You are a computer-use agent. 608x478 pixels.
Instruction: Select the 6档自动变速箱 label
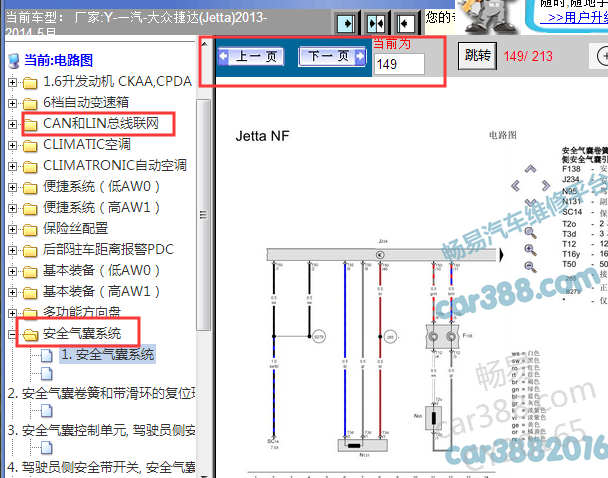pos(86,102)
